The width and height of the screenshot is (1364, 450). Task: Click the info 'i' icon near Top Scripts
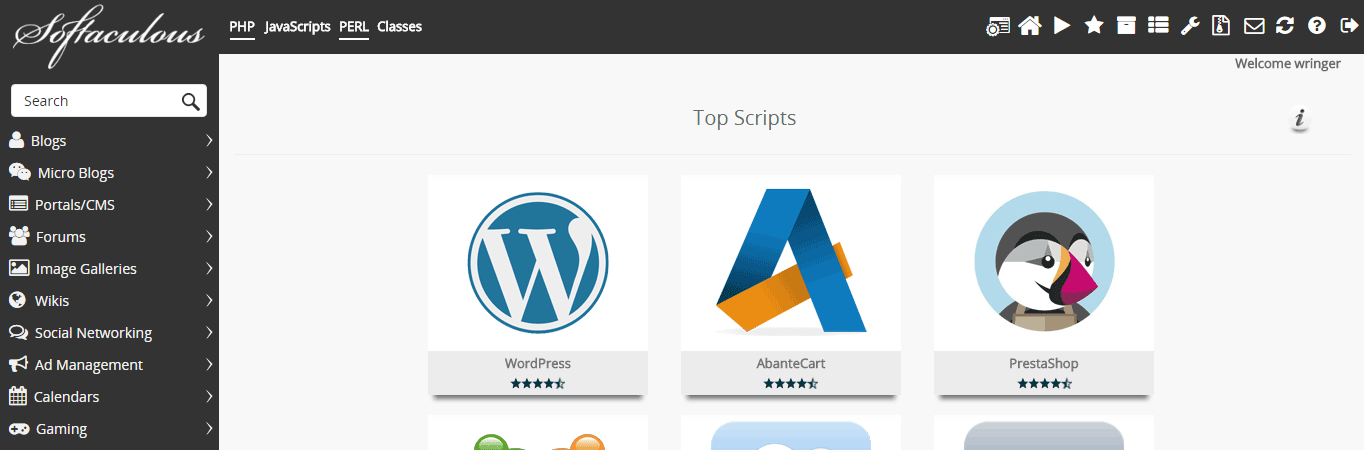pos(1300,119)
